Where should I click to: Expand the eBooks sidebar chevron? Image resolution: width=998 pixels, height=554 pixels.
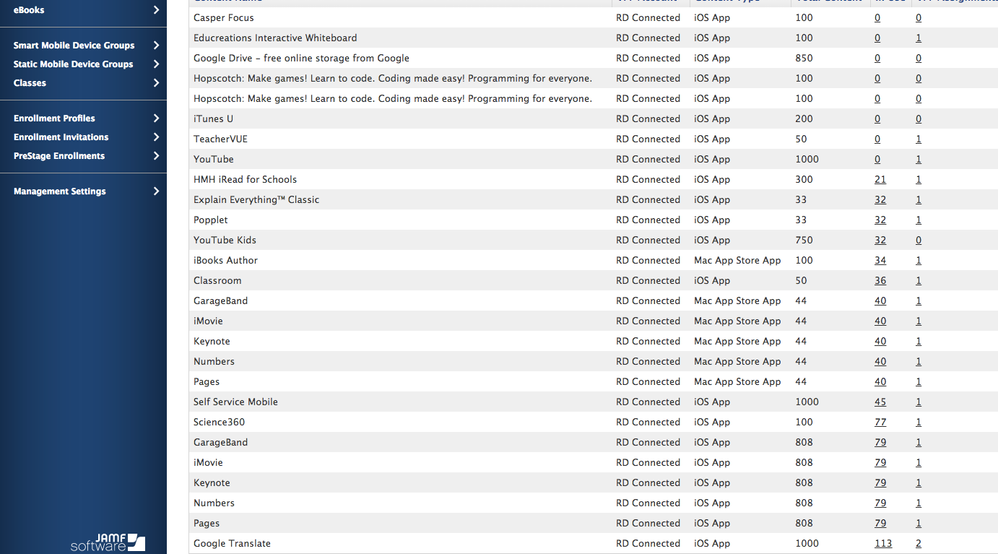156,10
